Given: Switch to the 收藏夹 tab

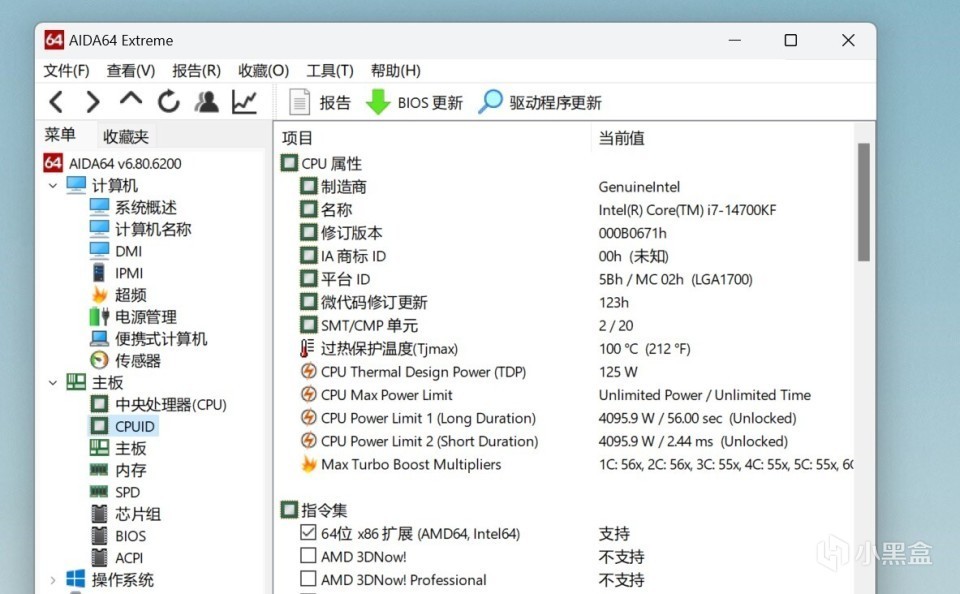Looking at the screenshot, I should [126, 136].
